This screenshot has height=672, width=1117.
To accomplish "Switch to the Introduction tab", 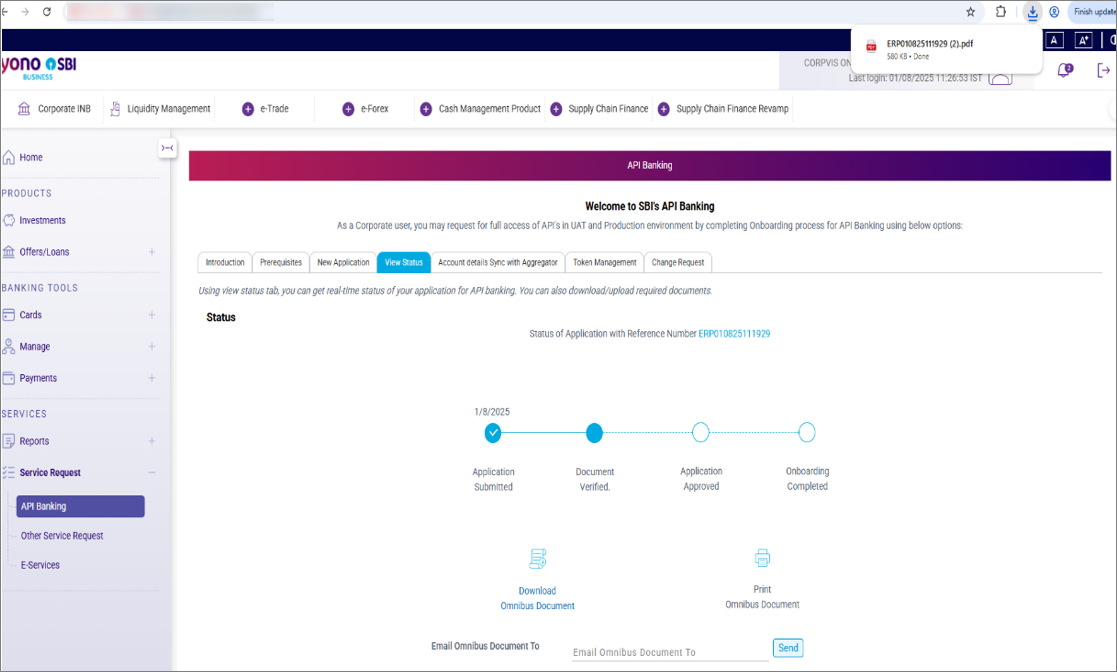I will coord(224,262).
